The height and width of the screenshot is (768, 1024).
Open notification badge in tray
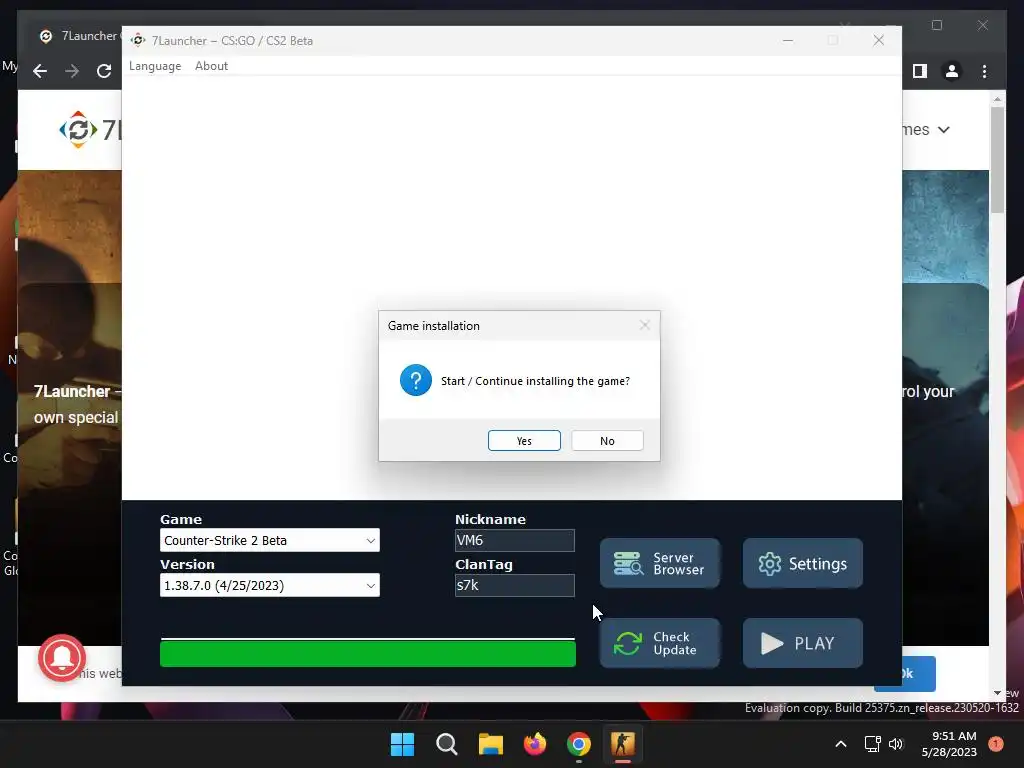tap(996, 743)
